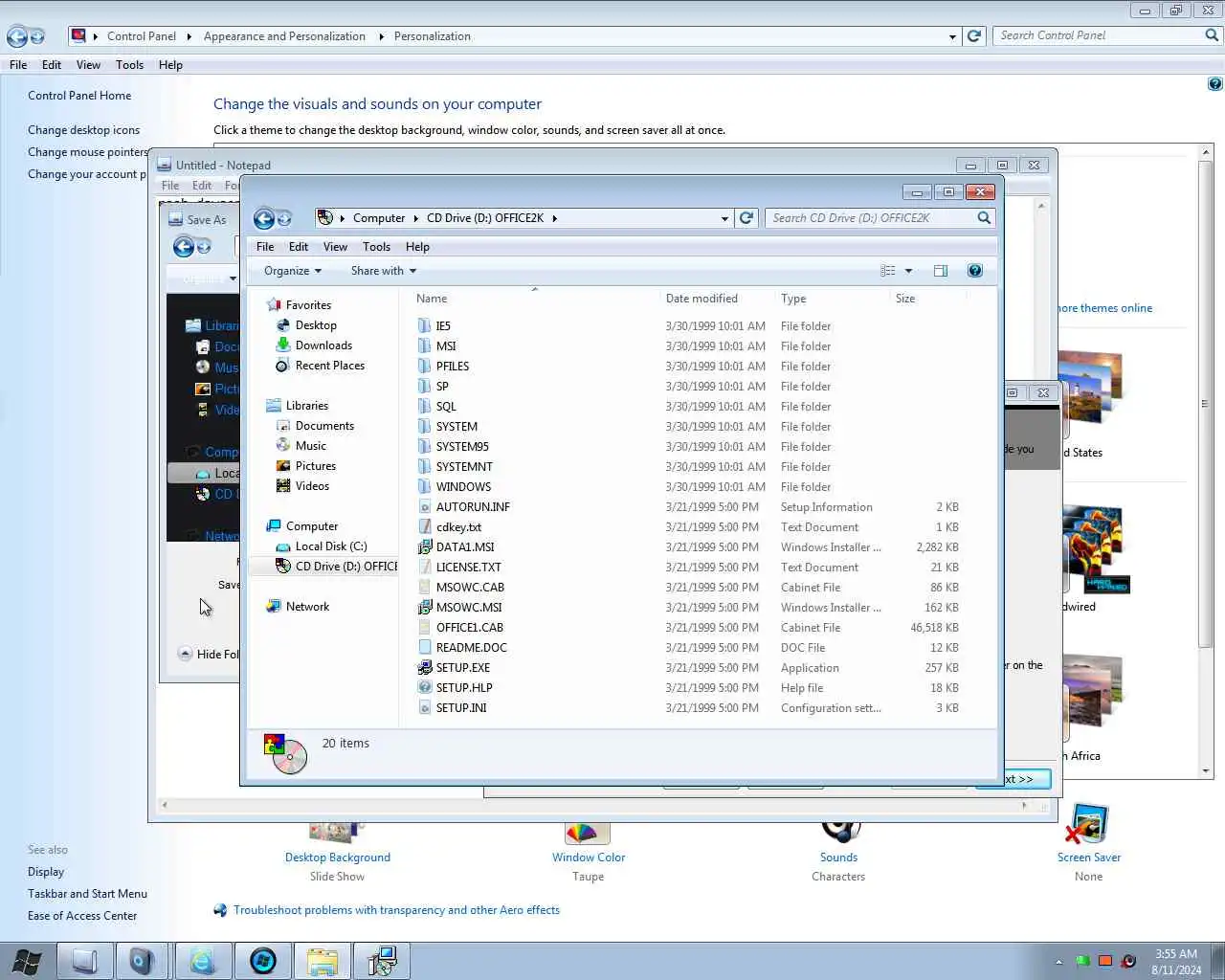This screenshot has width=1225, height=980.
Task: Click Explorer back navigation button
Action: [x=264, y=219]
